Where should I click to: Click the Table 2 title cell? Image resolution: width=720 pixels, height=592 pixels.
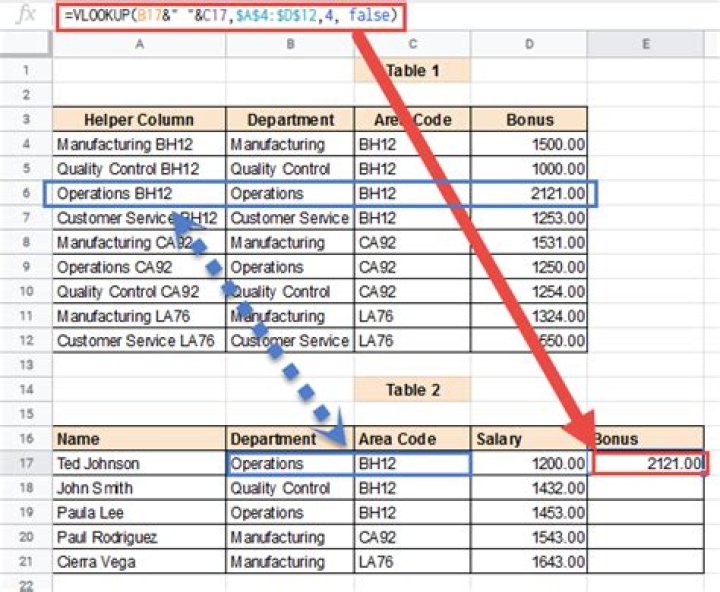412,389
